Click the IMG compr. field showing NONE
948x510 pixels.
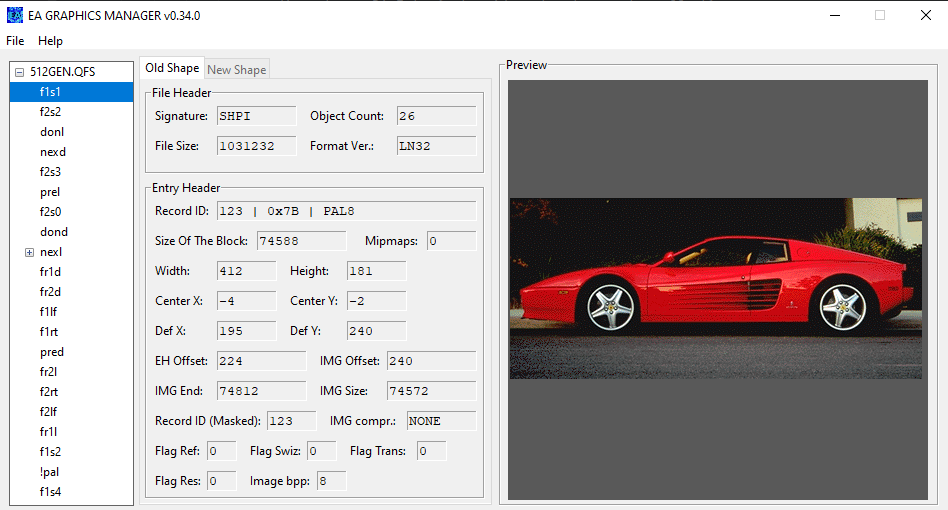pyautogui.click(x=441, y=421)
